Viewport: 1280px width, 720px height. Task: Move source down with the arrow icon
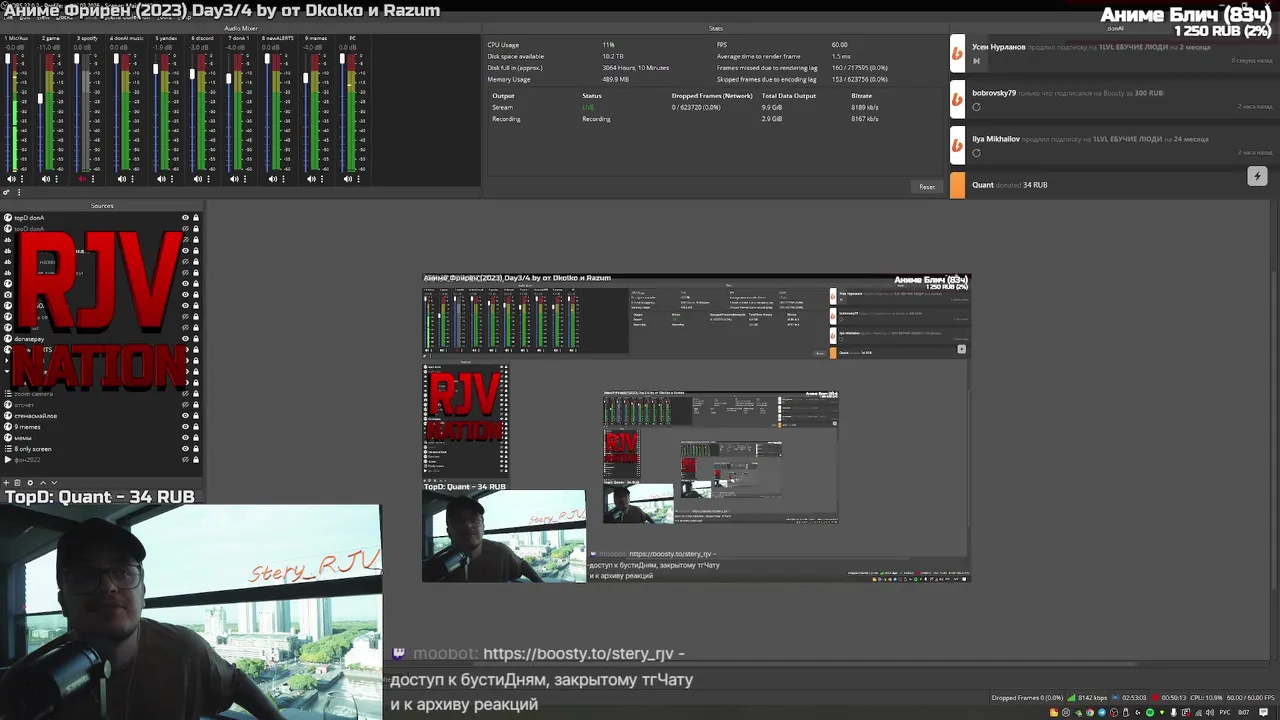click(x=54, y=483)
